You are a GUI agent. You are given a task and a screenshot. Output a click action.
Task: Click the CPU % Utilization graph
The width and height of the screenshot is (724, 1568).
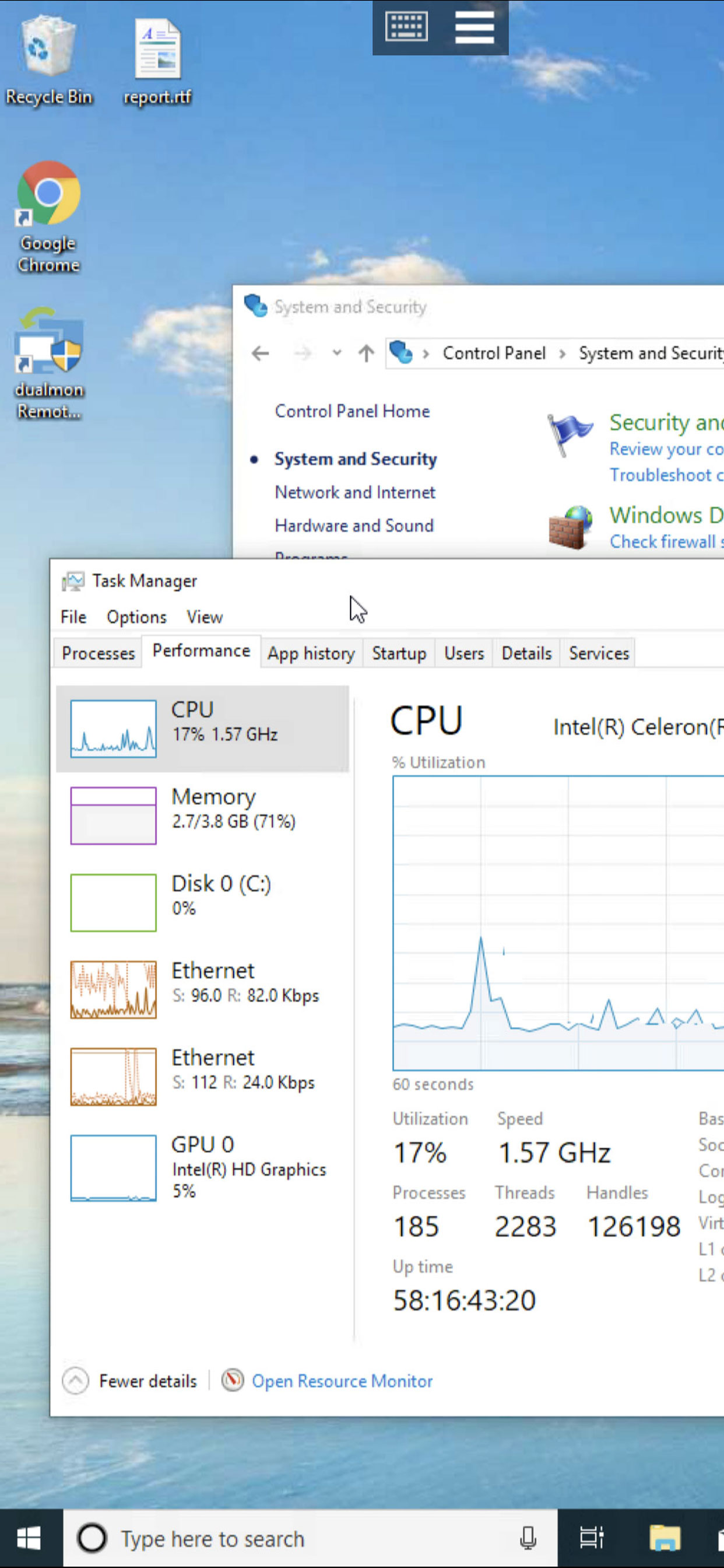(558, 923)
